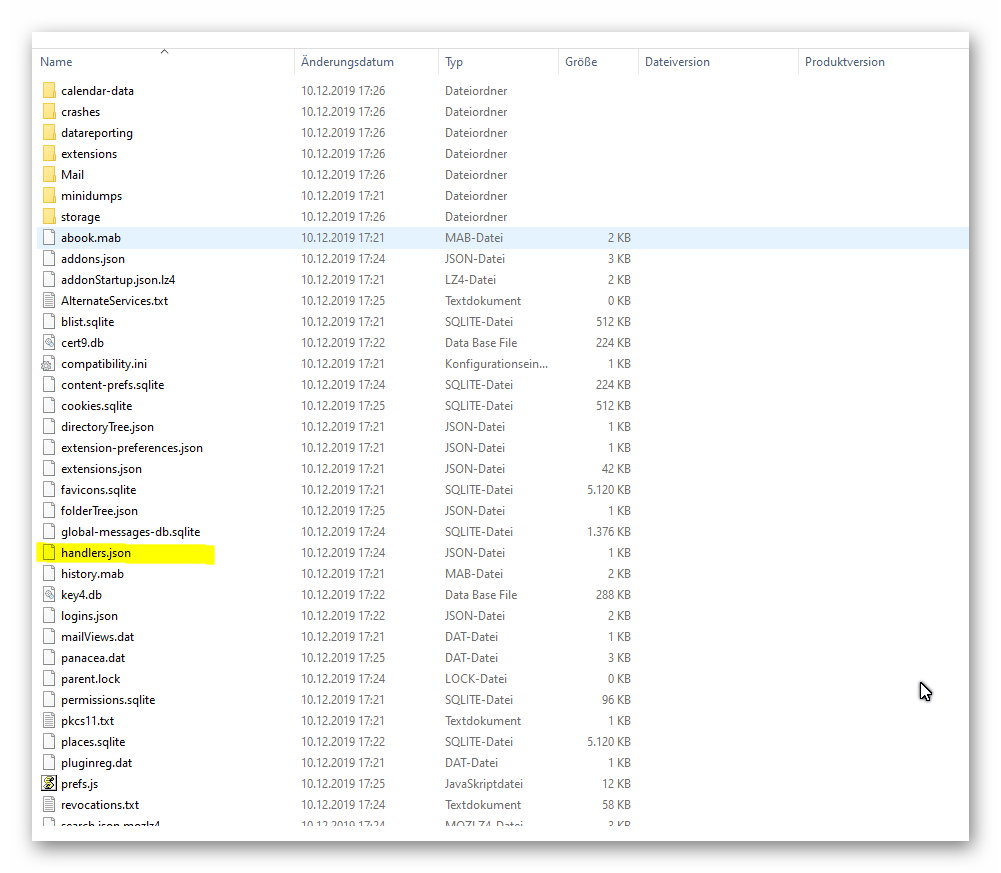Click the prefs.js script file icon
This screenshot has width=1001, height=873.
(49, 783)
